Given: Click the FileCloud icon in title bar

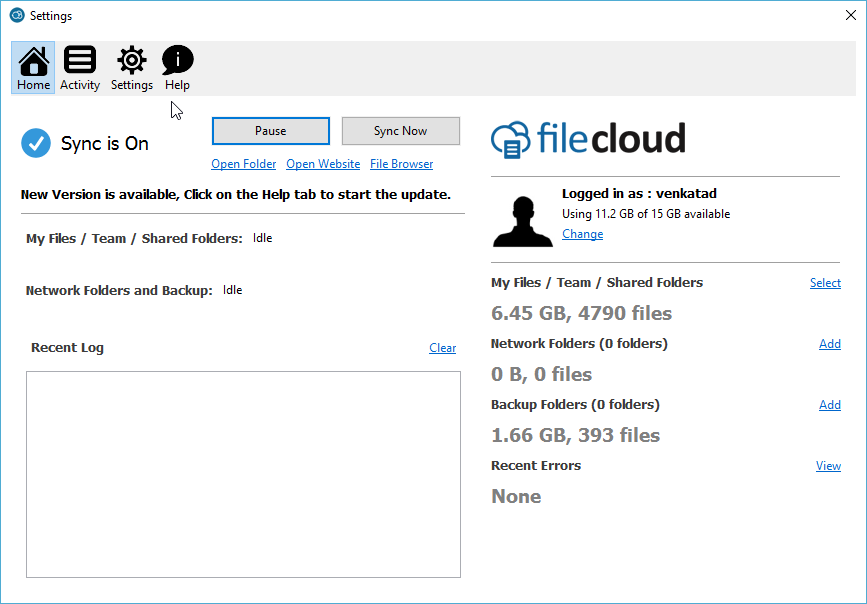Looking at the screenshot, I should pyautogui.click(x=17, y=15).
